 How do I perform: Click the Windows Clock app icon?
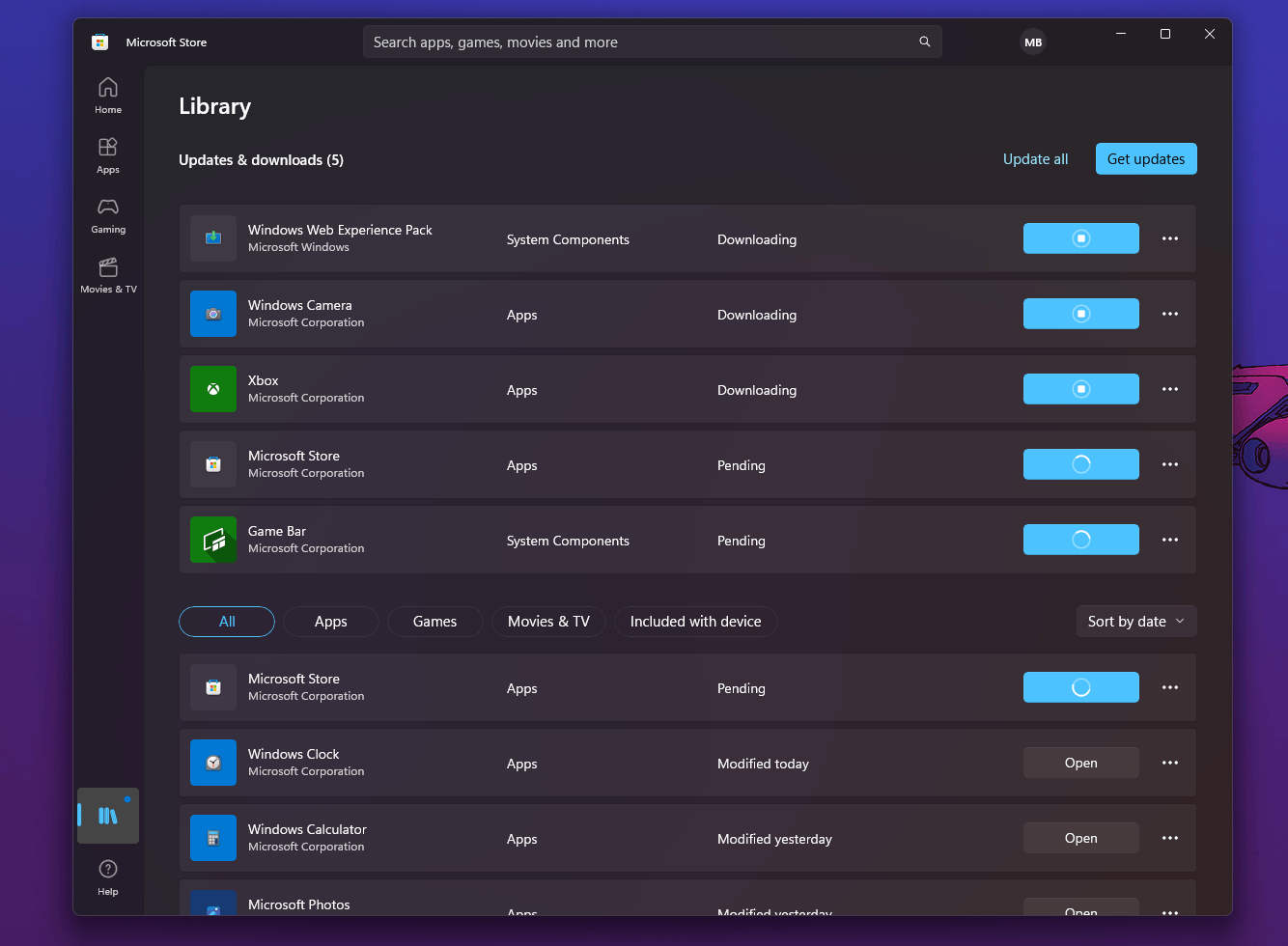point(213,763)
